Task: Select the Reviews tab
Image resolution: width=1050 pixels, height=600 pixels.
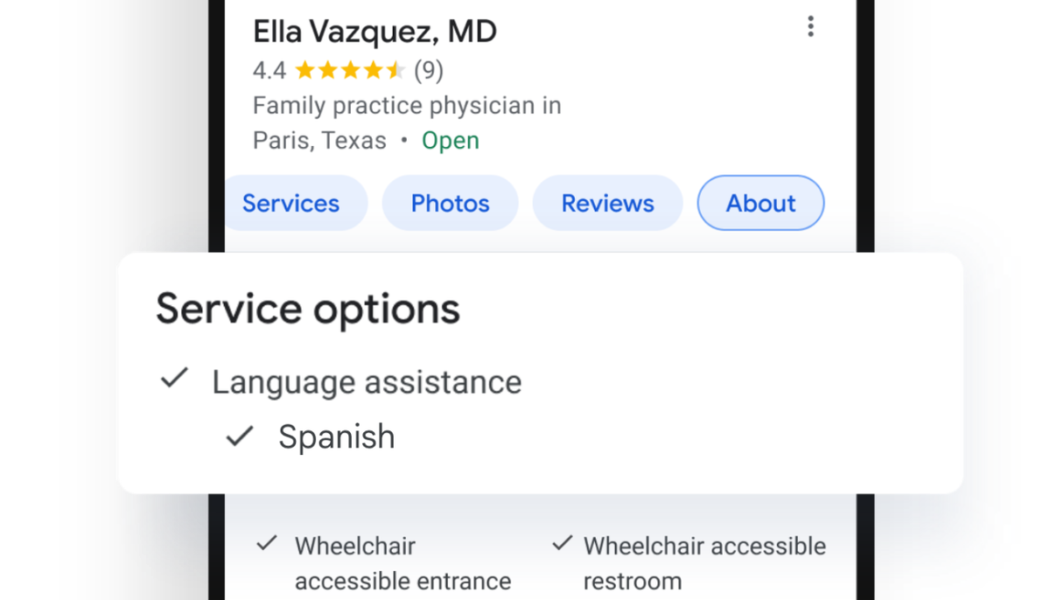Action: (607, 203)
